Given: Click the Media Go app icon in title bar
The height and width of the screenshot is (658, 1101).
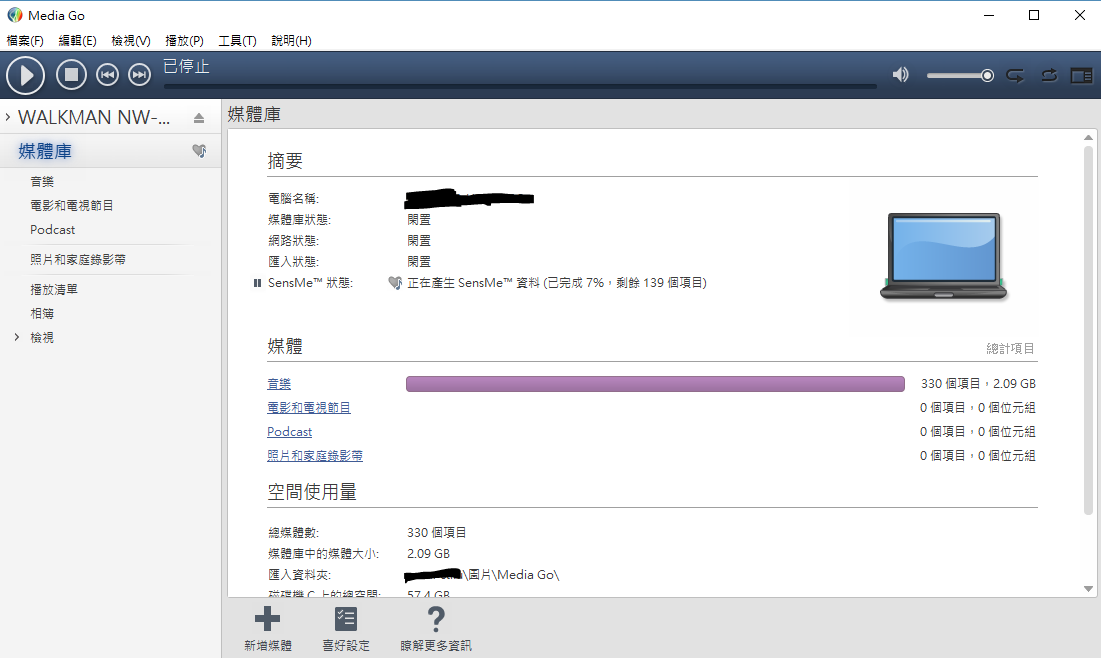Looking at the screenshot, I should point(15,15).
